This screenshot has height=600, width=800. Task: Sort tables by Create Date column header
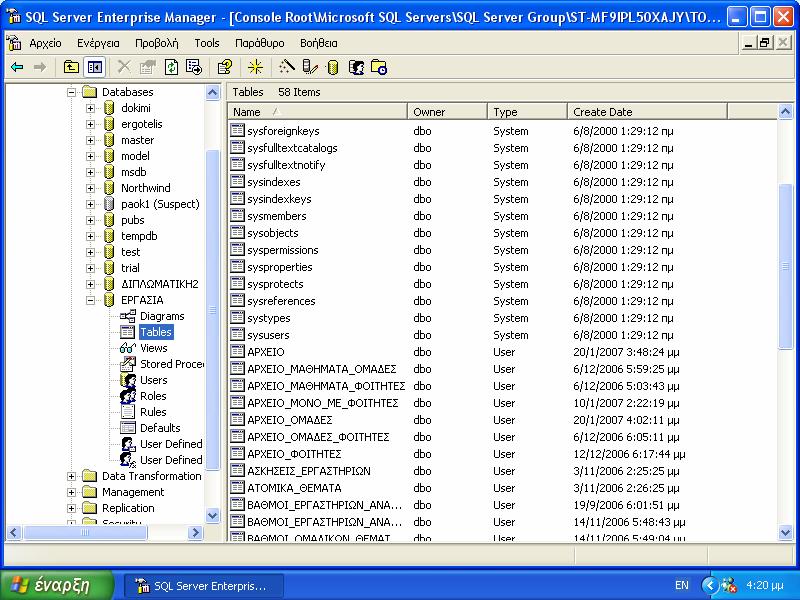[x=647, y=112]
